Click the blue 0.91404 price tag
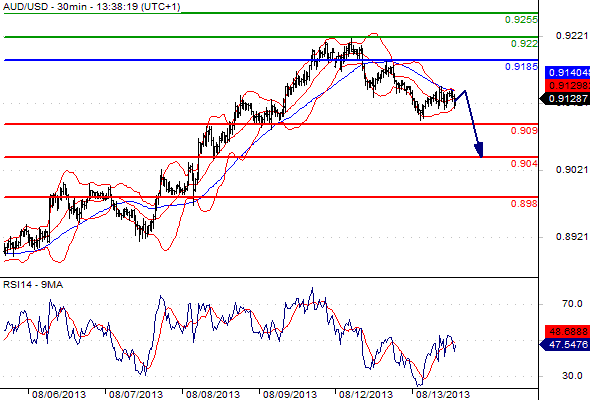The height and width of the screenshot is (400, 590). click(x=567, y=73)
